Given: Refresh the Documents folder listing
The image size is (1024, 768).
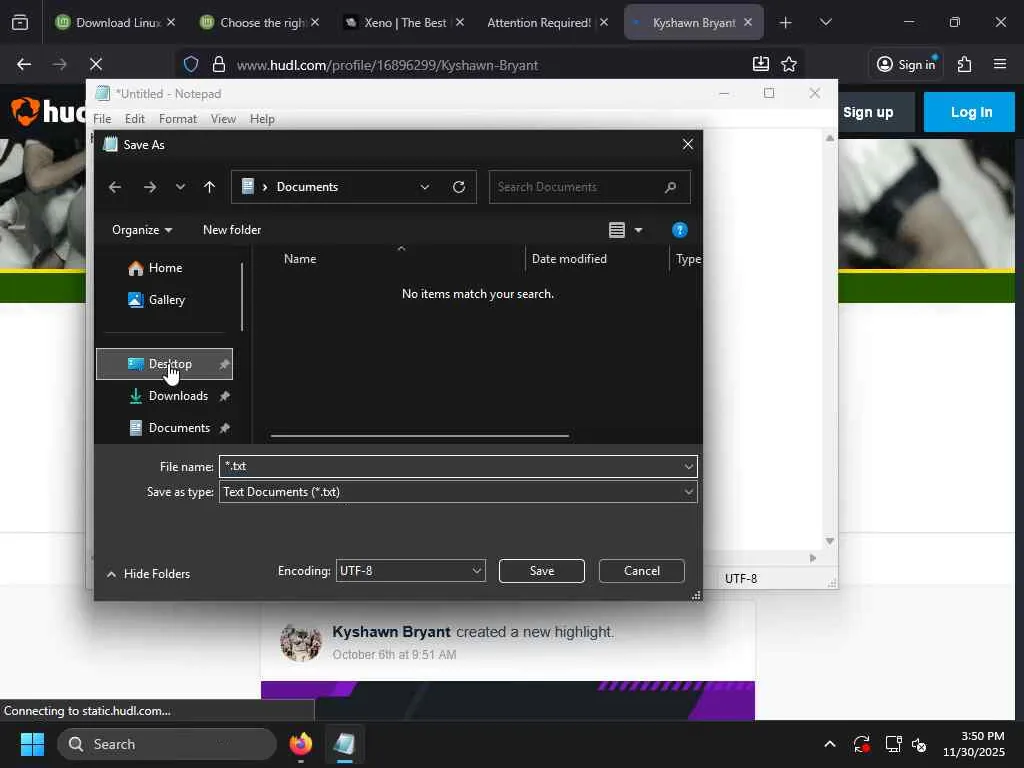Looking at the screenshot, I should pos(459,187).
